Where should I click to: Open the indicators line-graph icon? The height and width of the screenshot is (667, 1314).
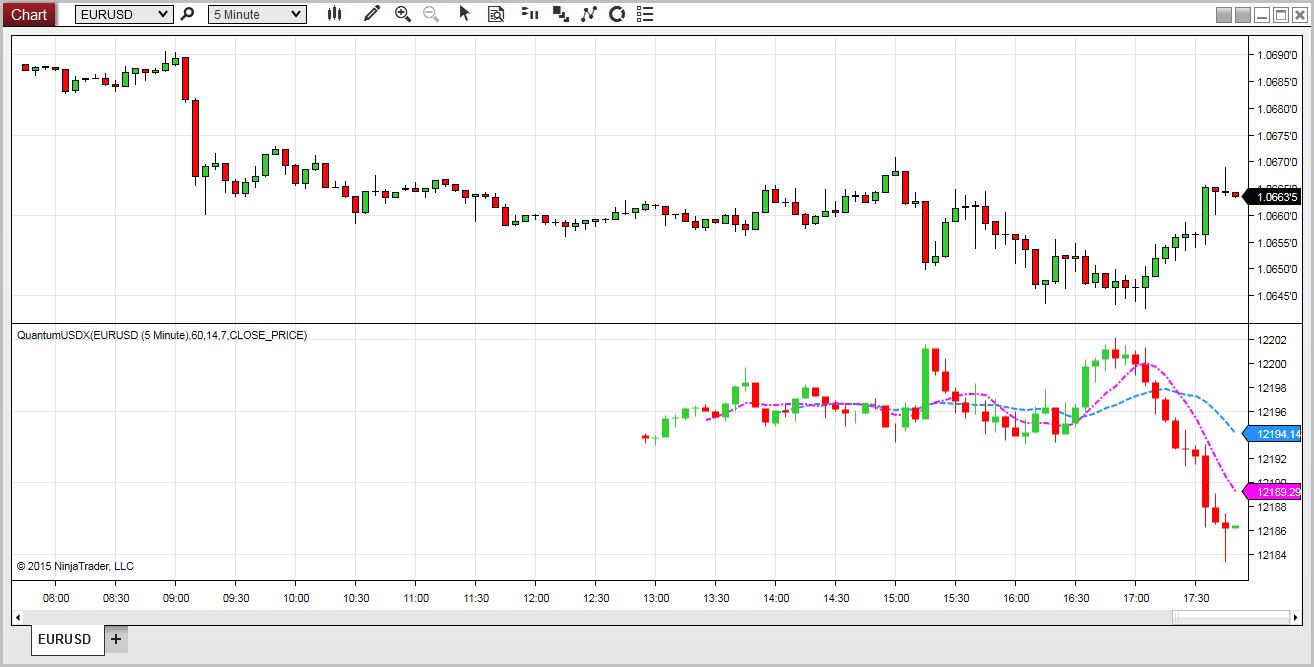[589, 14]
